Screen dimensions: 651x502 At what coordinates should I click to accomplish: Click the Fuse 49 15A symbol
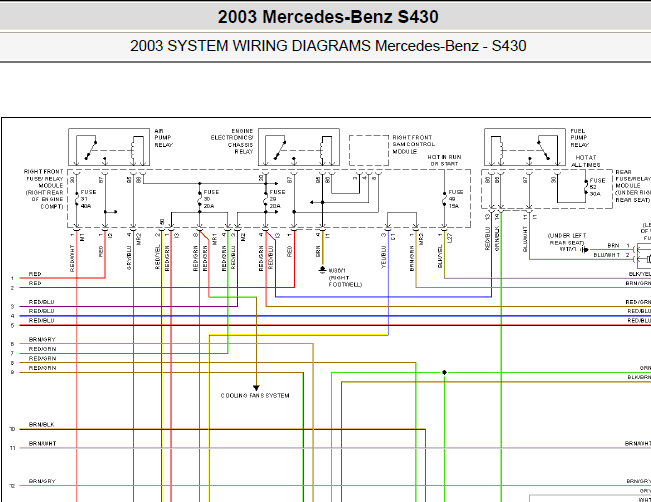pyautogui.click(x=444, y=199)
